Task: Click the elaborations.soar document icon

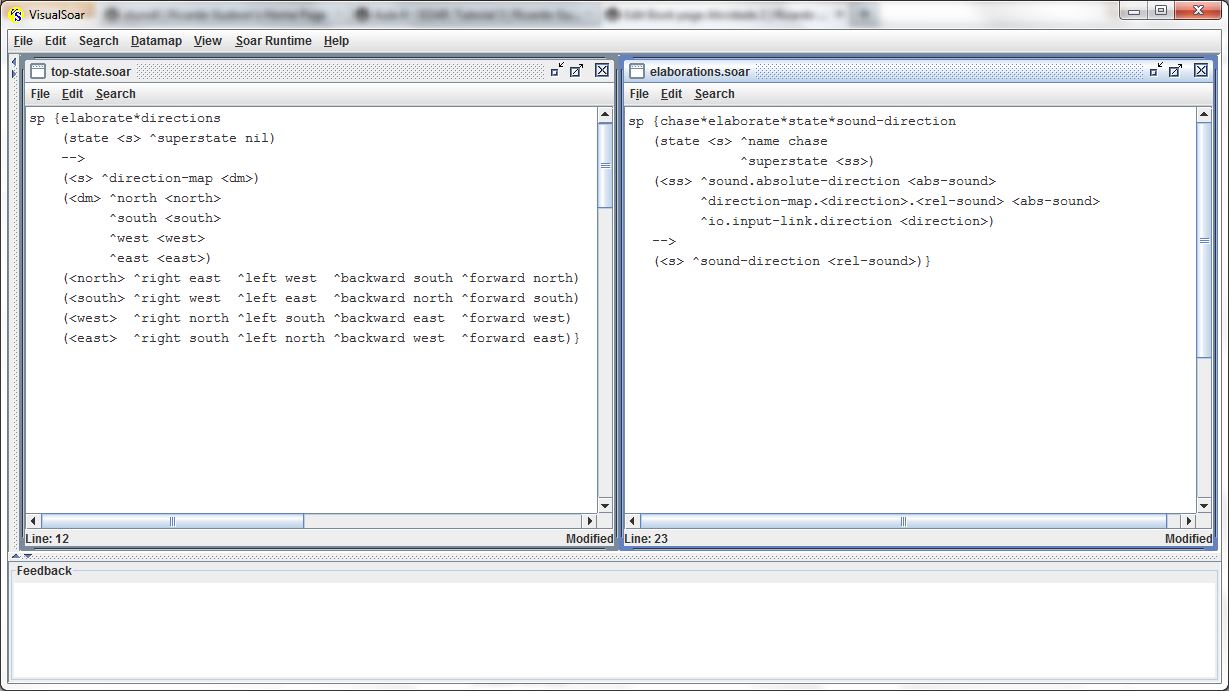Action: click(636, 71)
